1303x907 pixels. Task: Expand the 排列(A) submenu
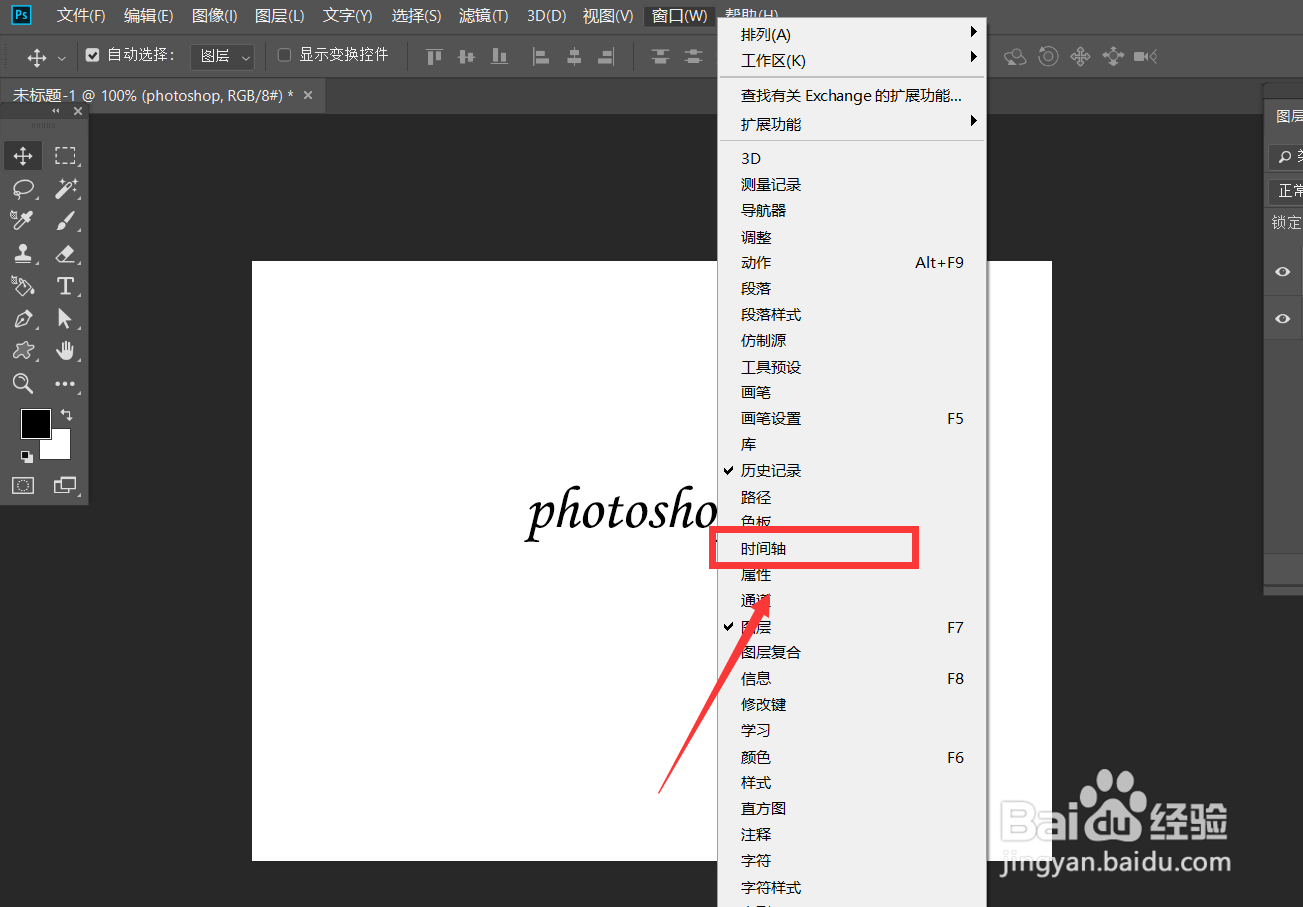click(853, 35)
